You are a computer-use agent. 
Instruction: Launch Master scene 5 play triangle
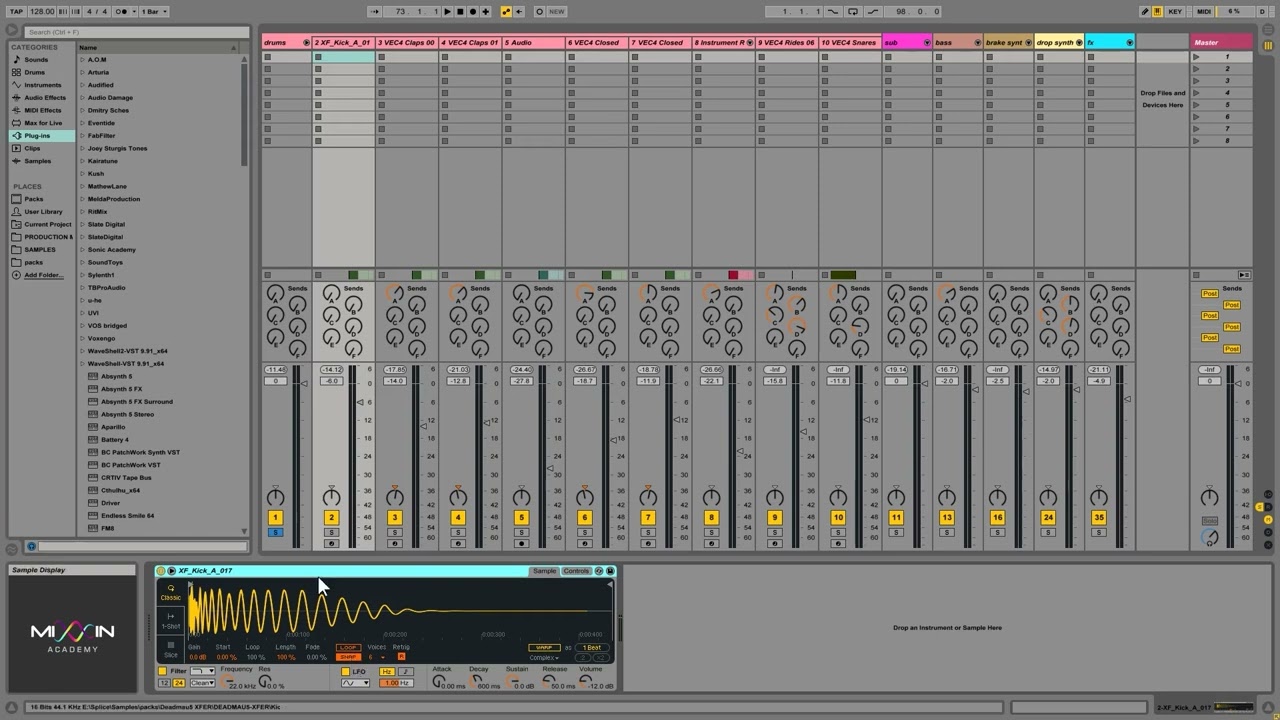[x=1196, y=105]
